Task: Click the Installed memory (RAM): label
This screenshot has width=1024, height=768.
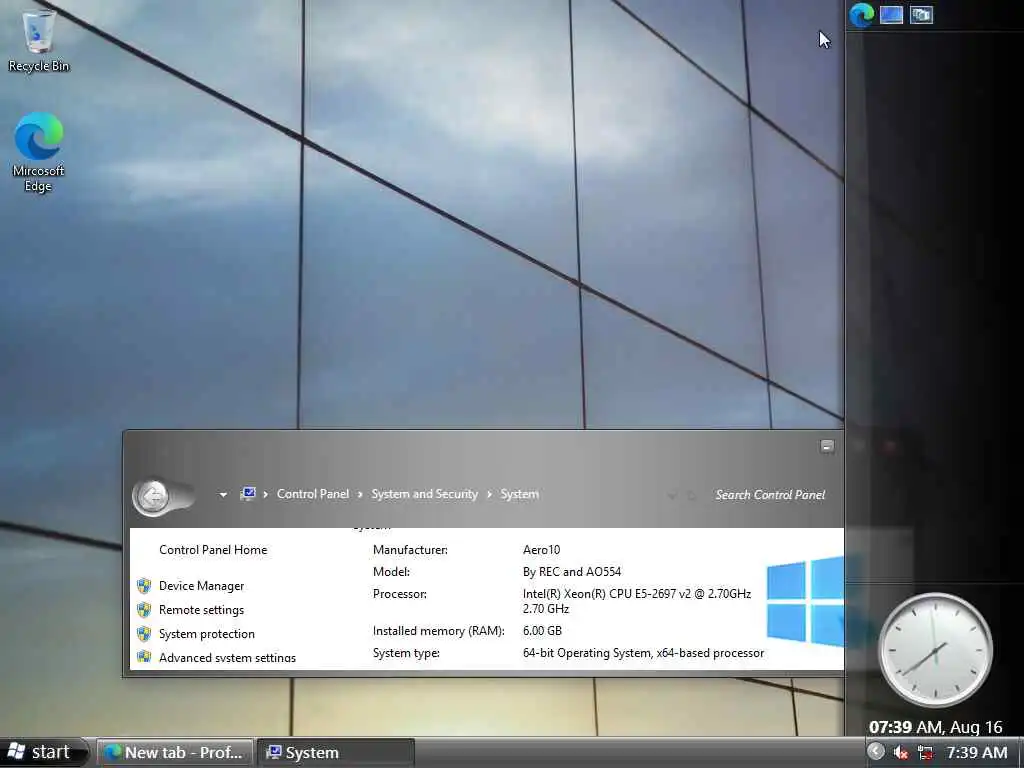Action: pyautogui.click(x=439, y=631)
